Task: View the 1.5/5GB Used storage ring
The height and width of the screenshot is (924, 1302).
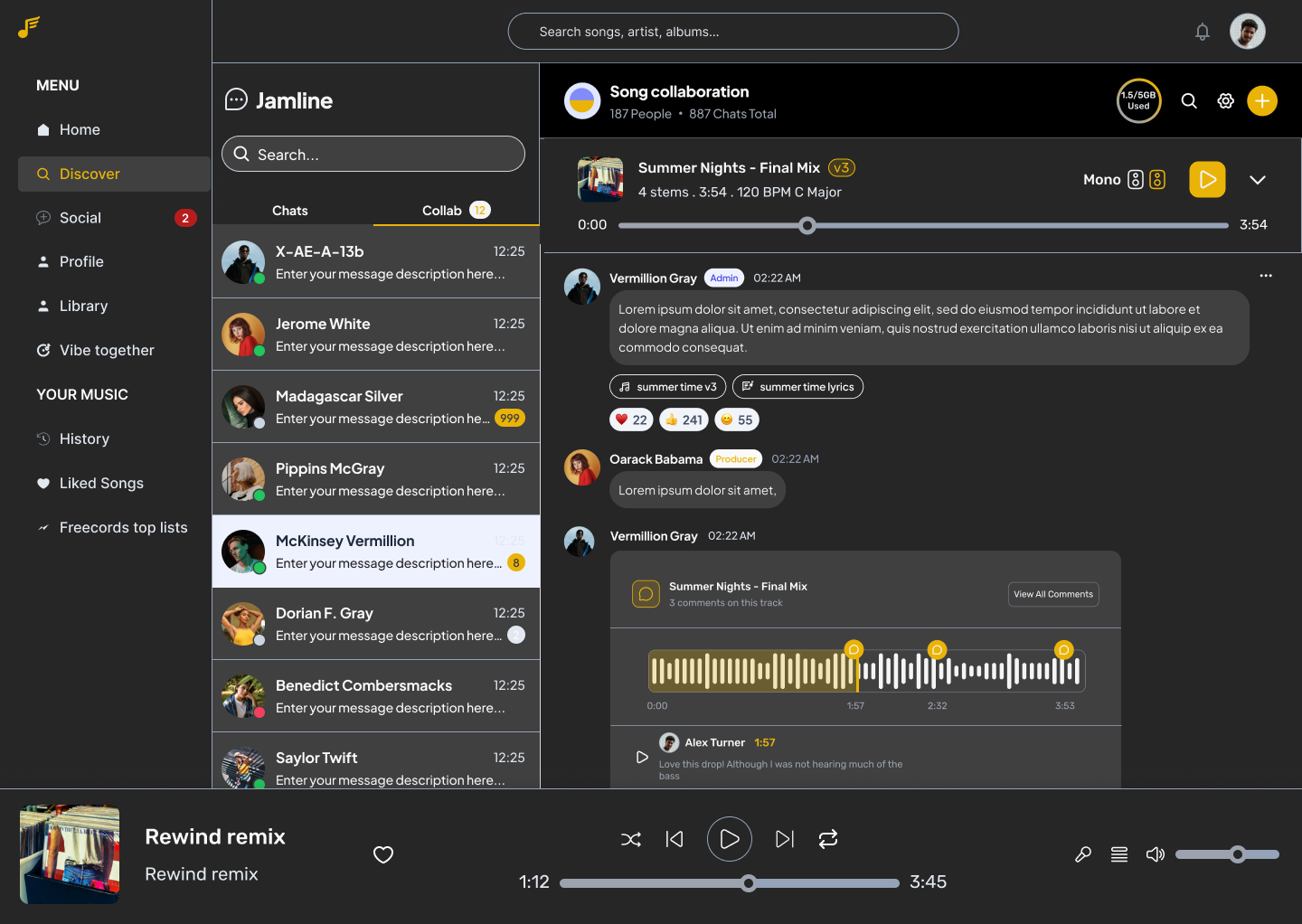Action: click(x=1138, y=100)
